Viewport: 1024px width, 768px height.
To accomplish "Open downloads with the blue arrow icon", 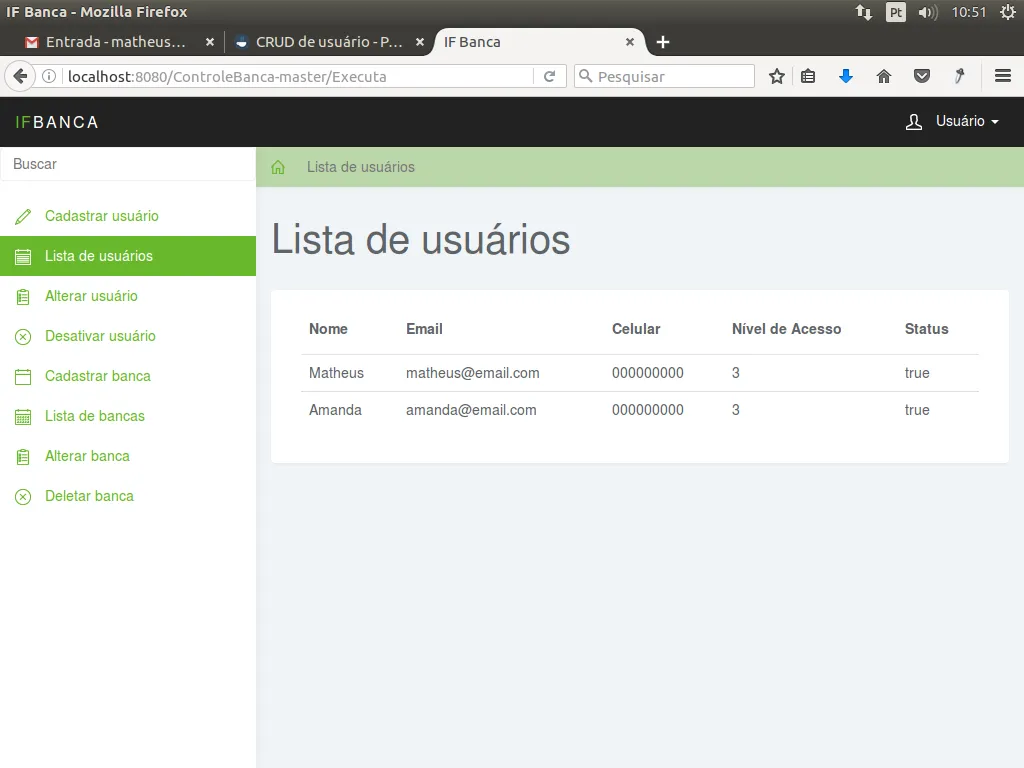I will [x=846, y=76].
